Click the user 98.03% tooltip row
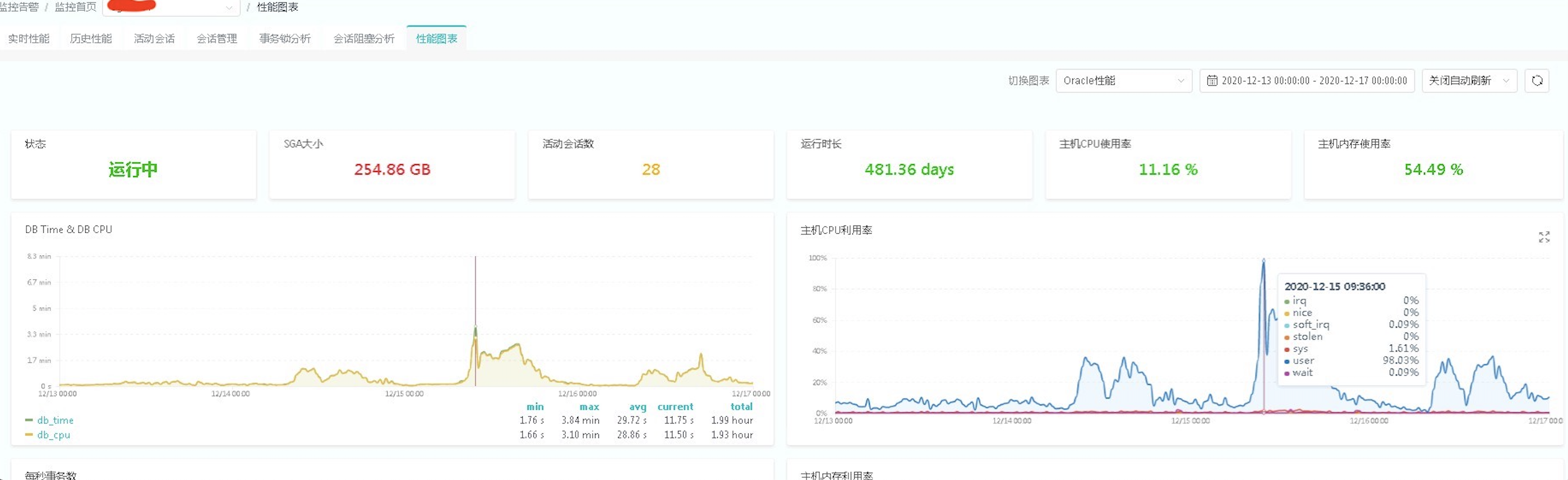This screenshot has height=480, width=1568. pyautogui.click(x=1351, y=360)
